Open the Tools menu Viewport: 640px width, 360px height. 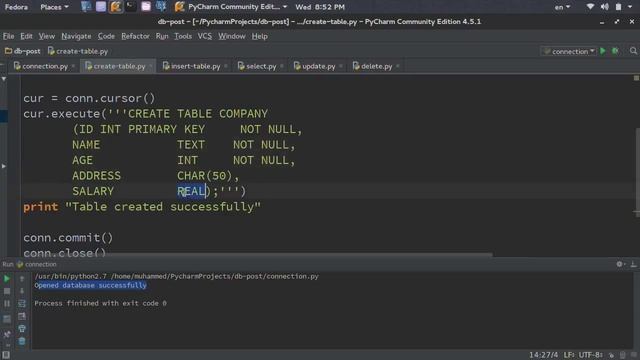pos(183,36)
